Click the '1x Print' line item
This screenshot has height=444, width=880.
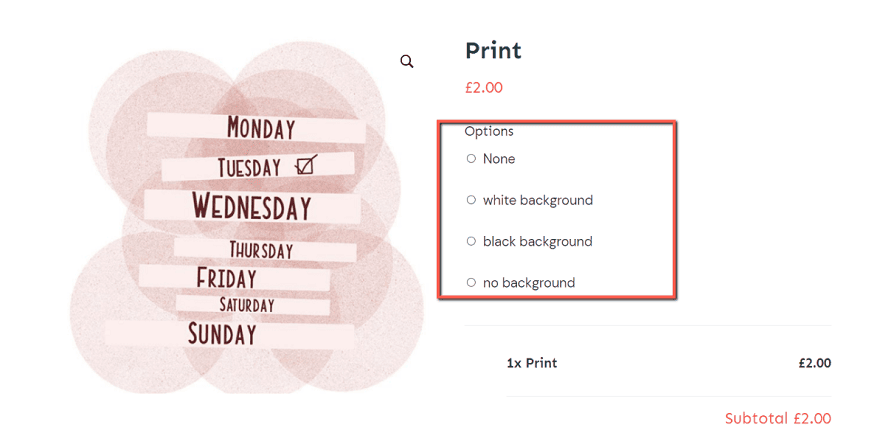(x=532, y=363)
